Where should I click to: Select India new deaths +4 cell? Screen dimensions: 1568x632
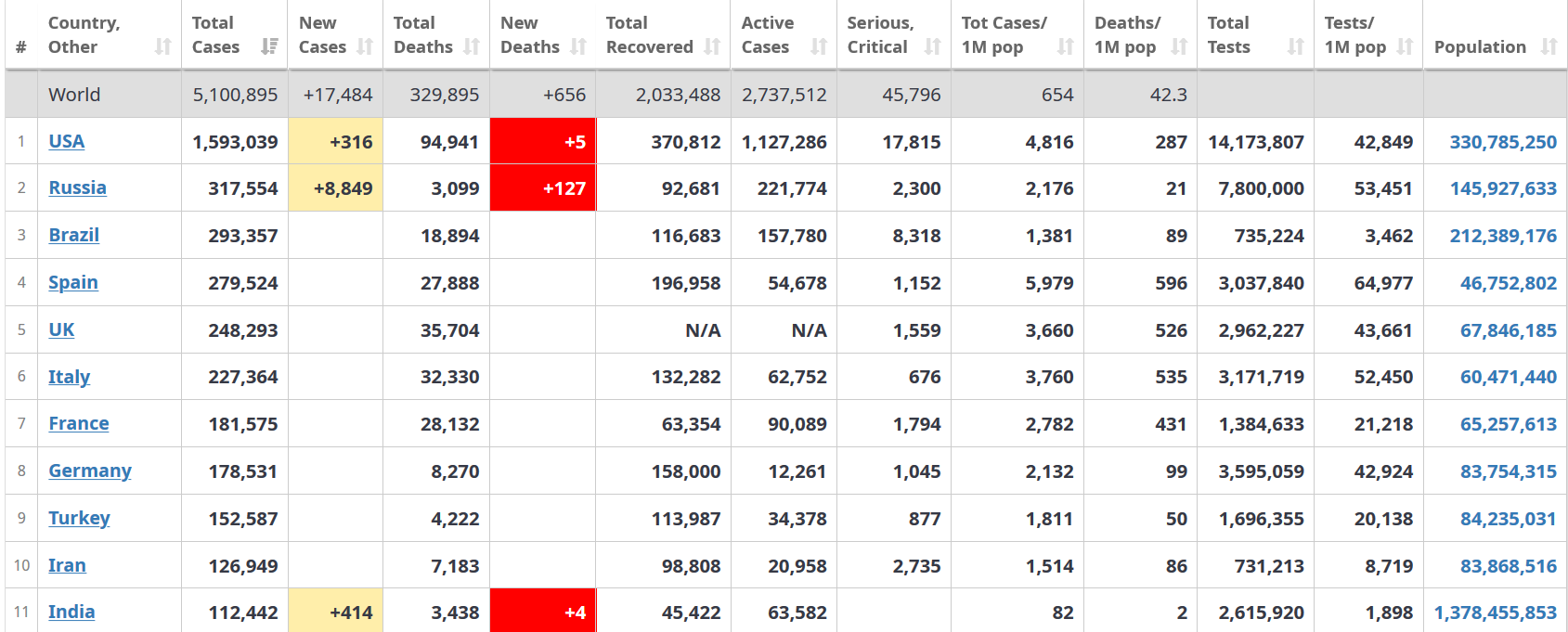pyautogui.click(x=543, y=611)
